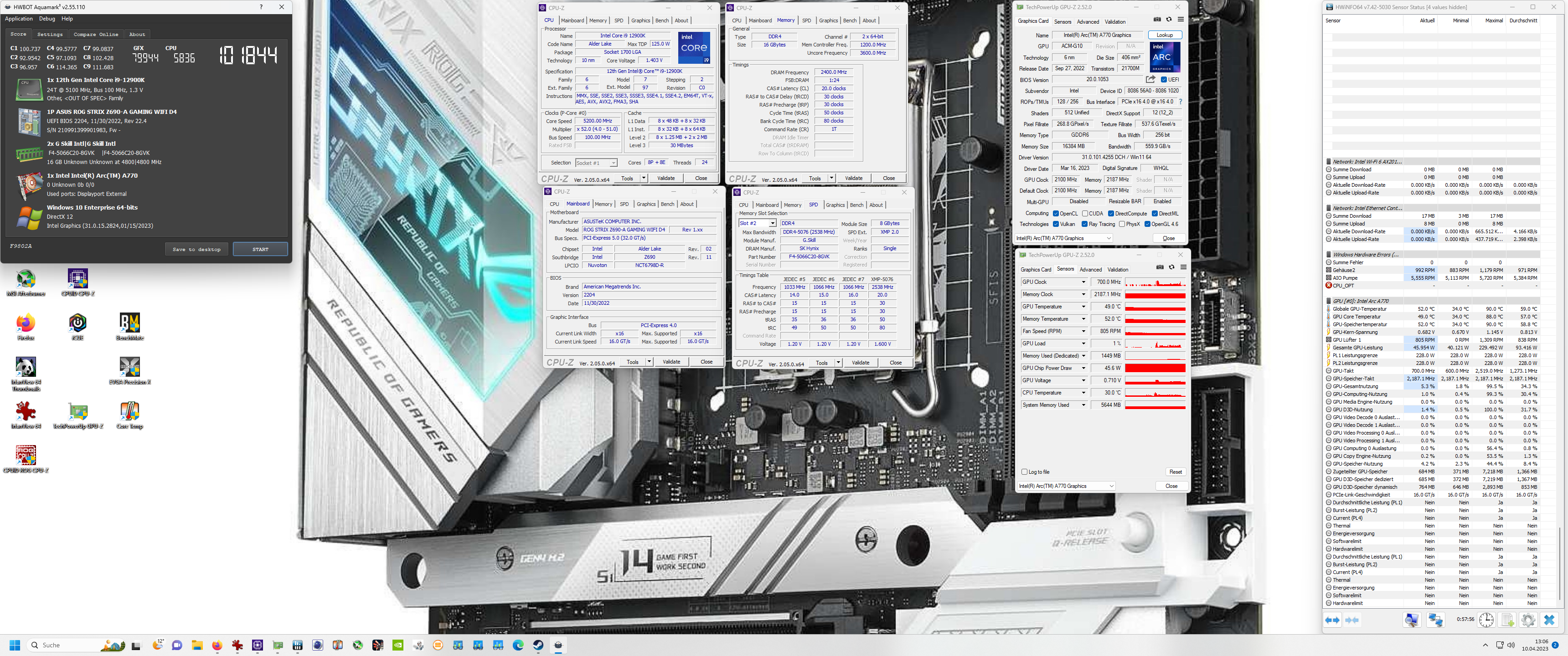The width and height of the screenshot is (1568, 656).
Task: Open Bench tab in CPU-Z CPU window
Action: coord(662,20)
